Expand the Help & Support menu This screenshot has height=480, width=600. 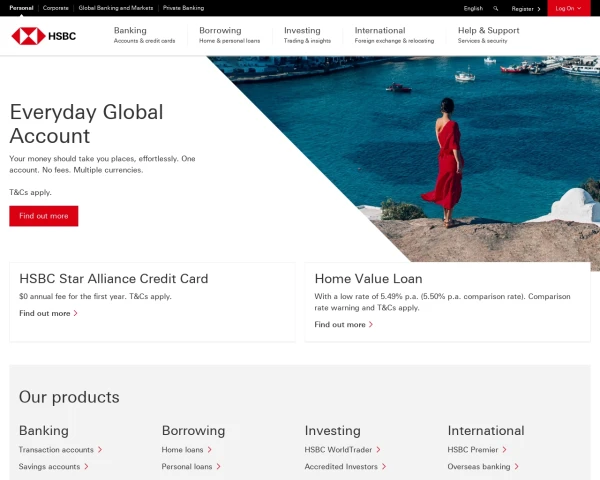pyautogui.click(x=489, y=35)
